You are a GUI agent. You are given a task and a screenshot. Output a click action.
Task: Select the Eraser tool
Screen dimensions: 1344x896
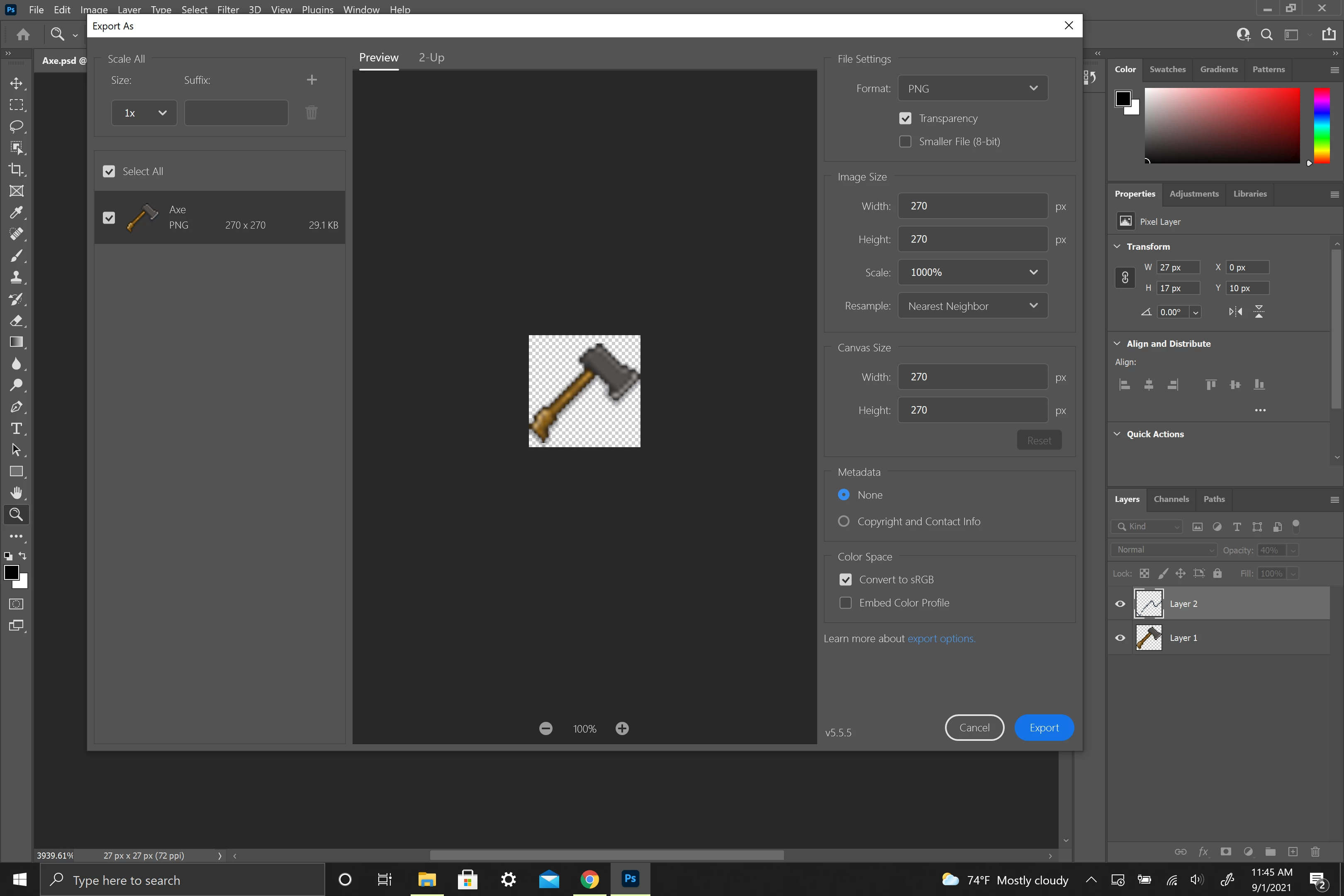point(17,321)
